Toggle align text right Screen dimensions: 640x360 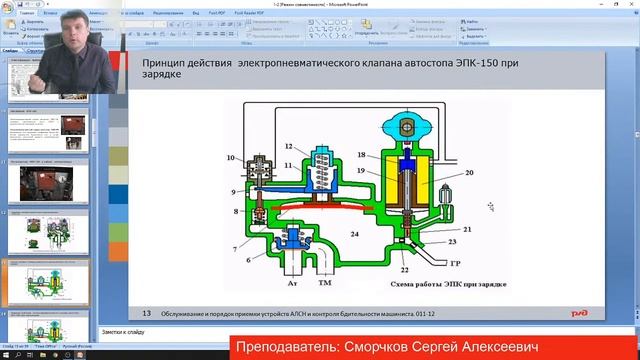(x=215, y=34)
